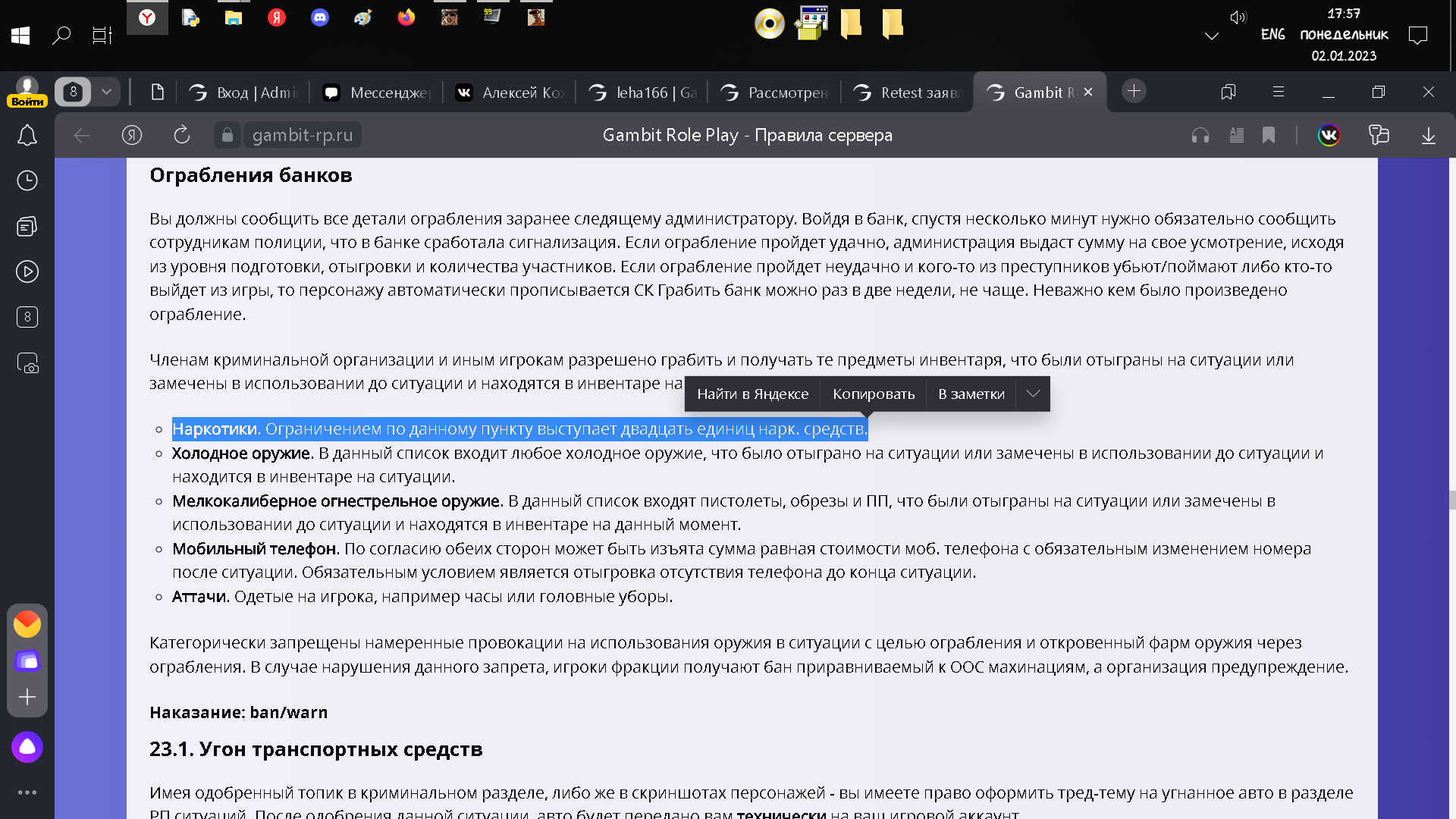
Task: Switch to Мессенджер tab
Action: 379,93
